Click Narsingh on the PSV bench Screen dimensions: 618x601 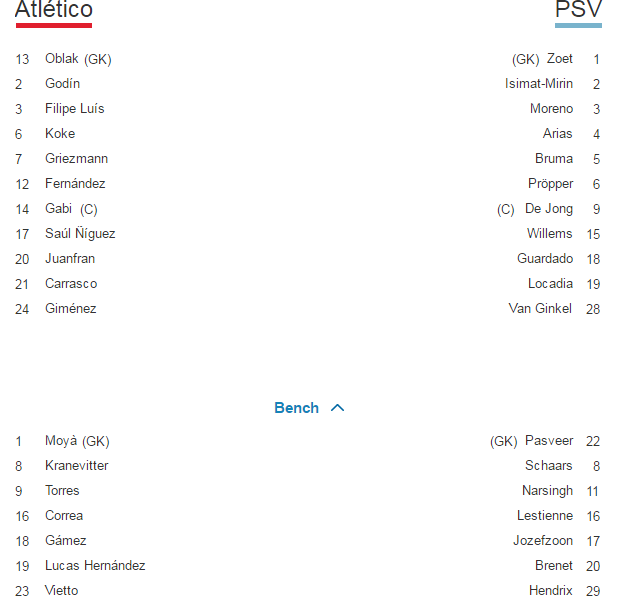547,491
